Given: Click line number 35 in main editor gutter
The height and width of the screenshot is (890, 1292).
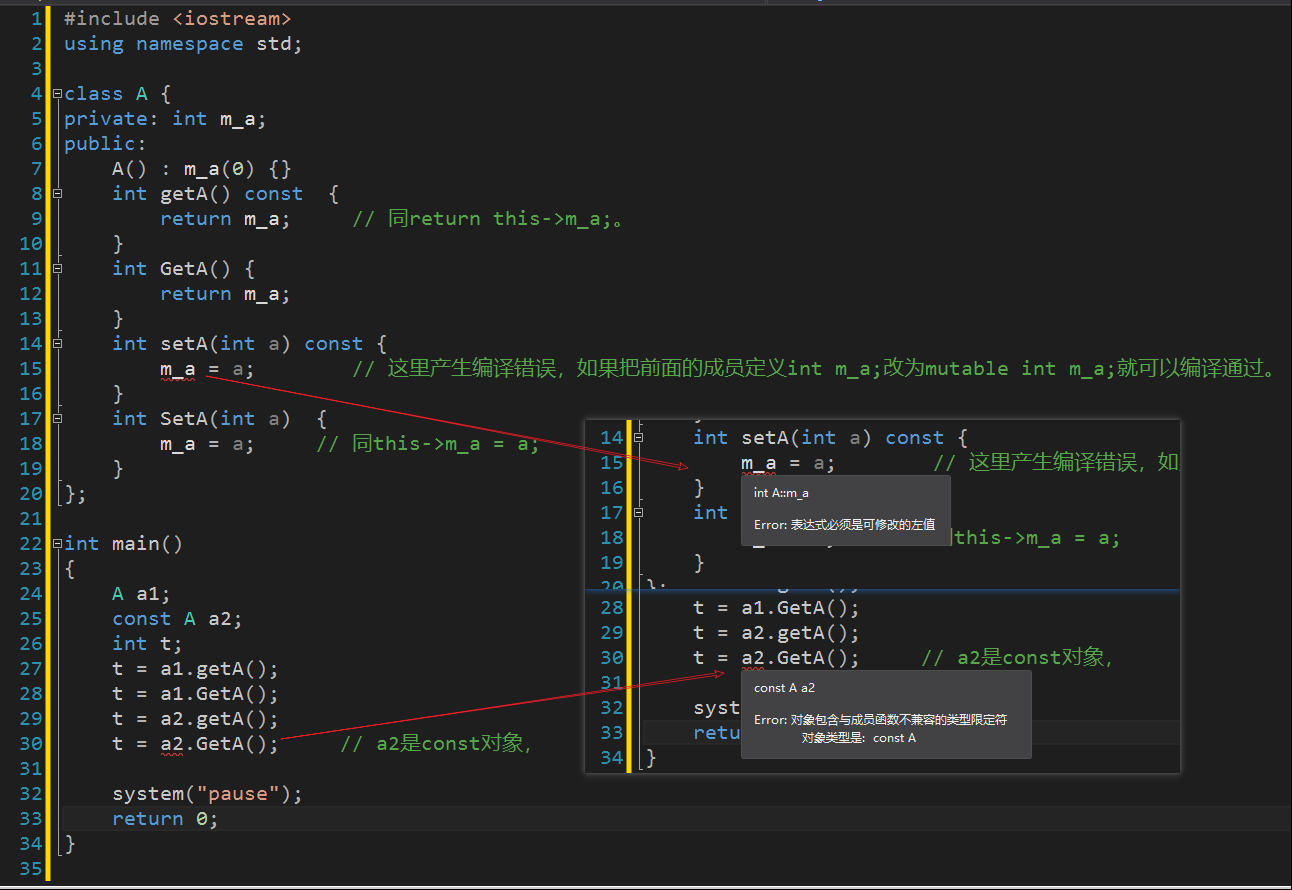Looking at the screenshot, I should 31,868.
